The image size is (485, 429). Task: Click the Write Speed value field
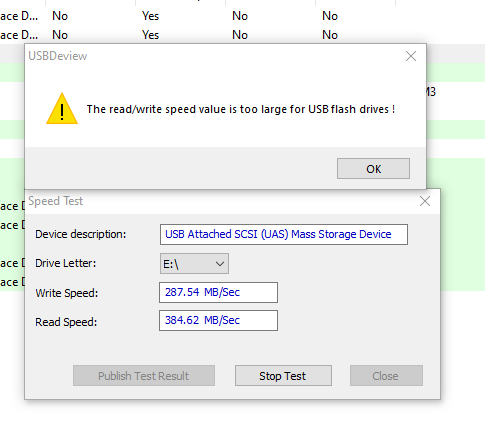(x=218, y=292)
